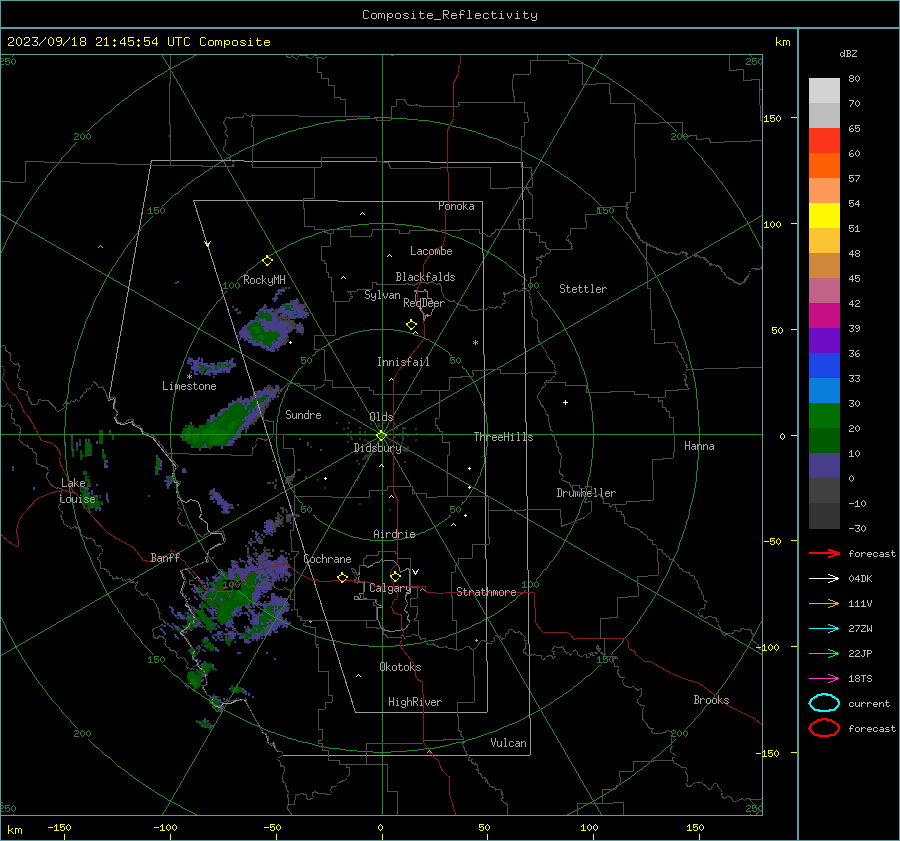
Task: Click the Cochrane label
Action: tap(327, 559)
